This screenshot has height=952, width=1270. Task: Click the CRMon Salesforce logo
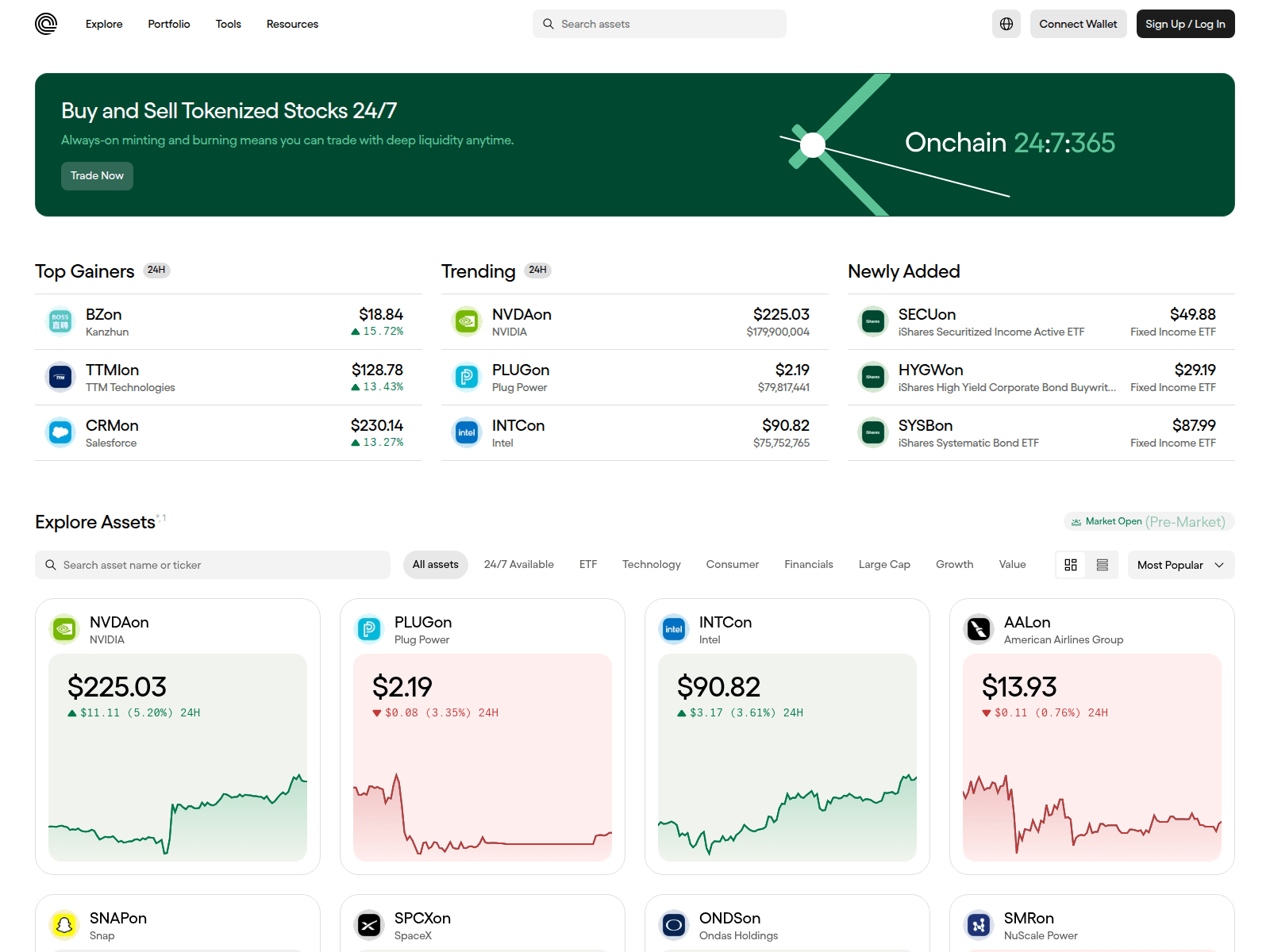pos(60,433)
